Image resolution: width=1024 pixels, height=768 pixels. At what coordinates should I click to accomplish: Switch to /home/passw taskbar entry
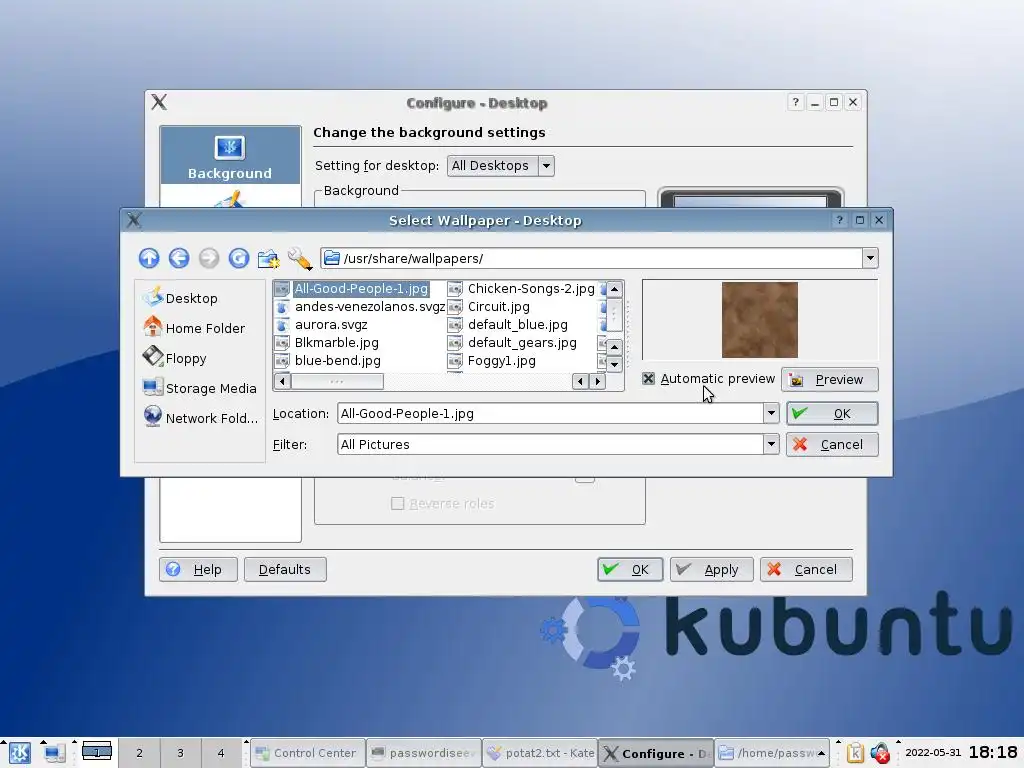pos(772,753)
